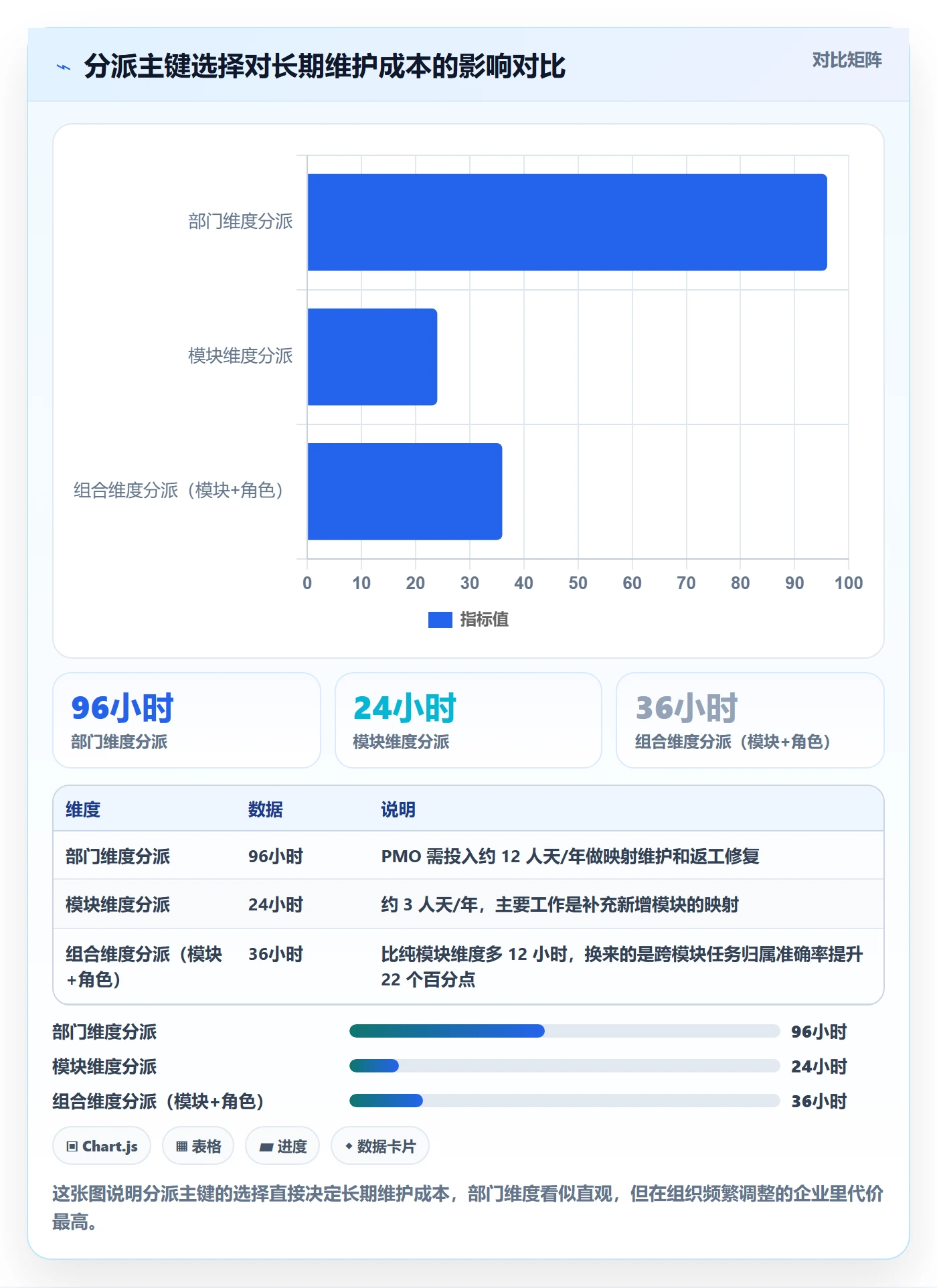Toggle the 指标值 legend color box

coord(440,620)
